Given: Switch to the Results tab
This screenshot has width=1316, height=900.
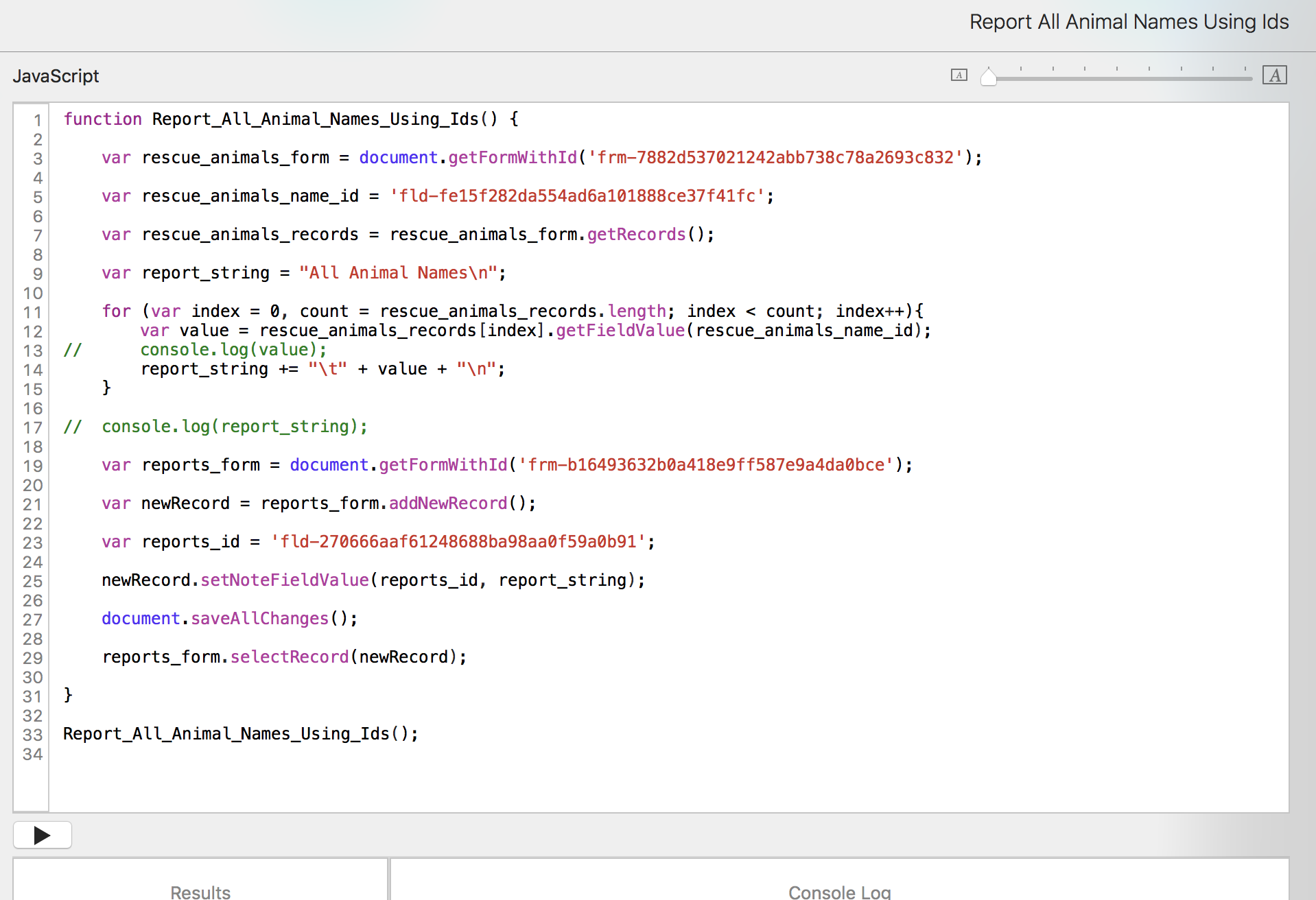Looking at the screenshot, I should tap(200, 891).
